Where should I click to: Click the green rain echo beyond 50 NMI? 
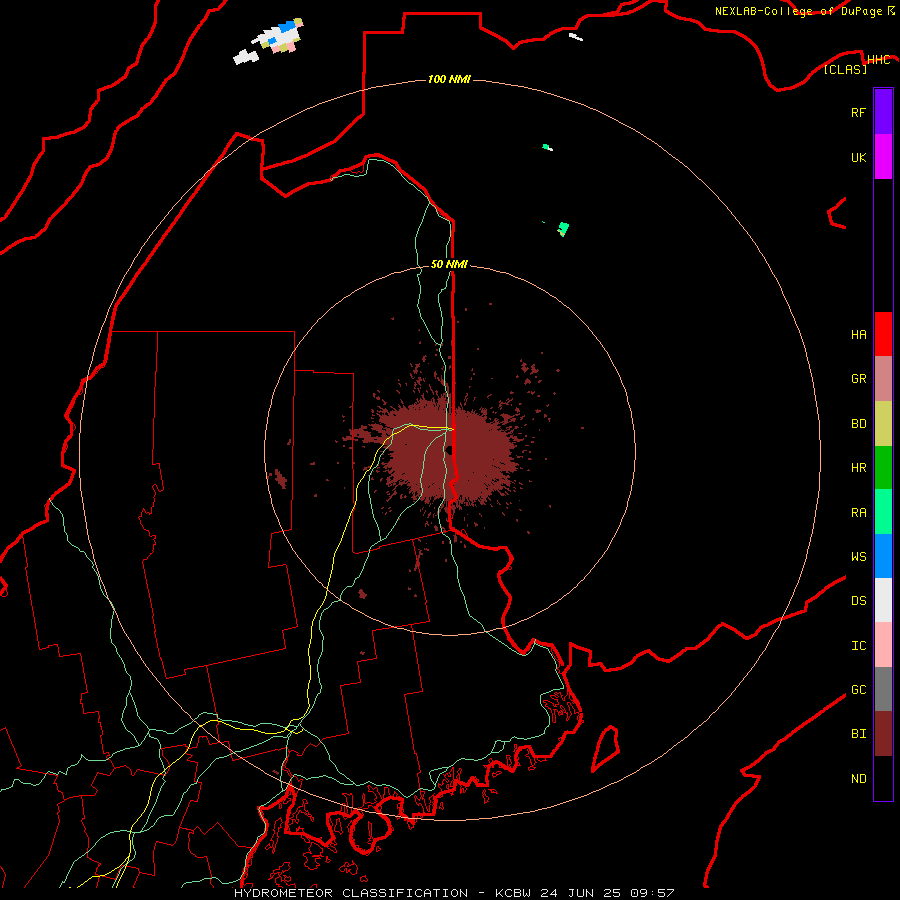point(564,229)
